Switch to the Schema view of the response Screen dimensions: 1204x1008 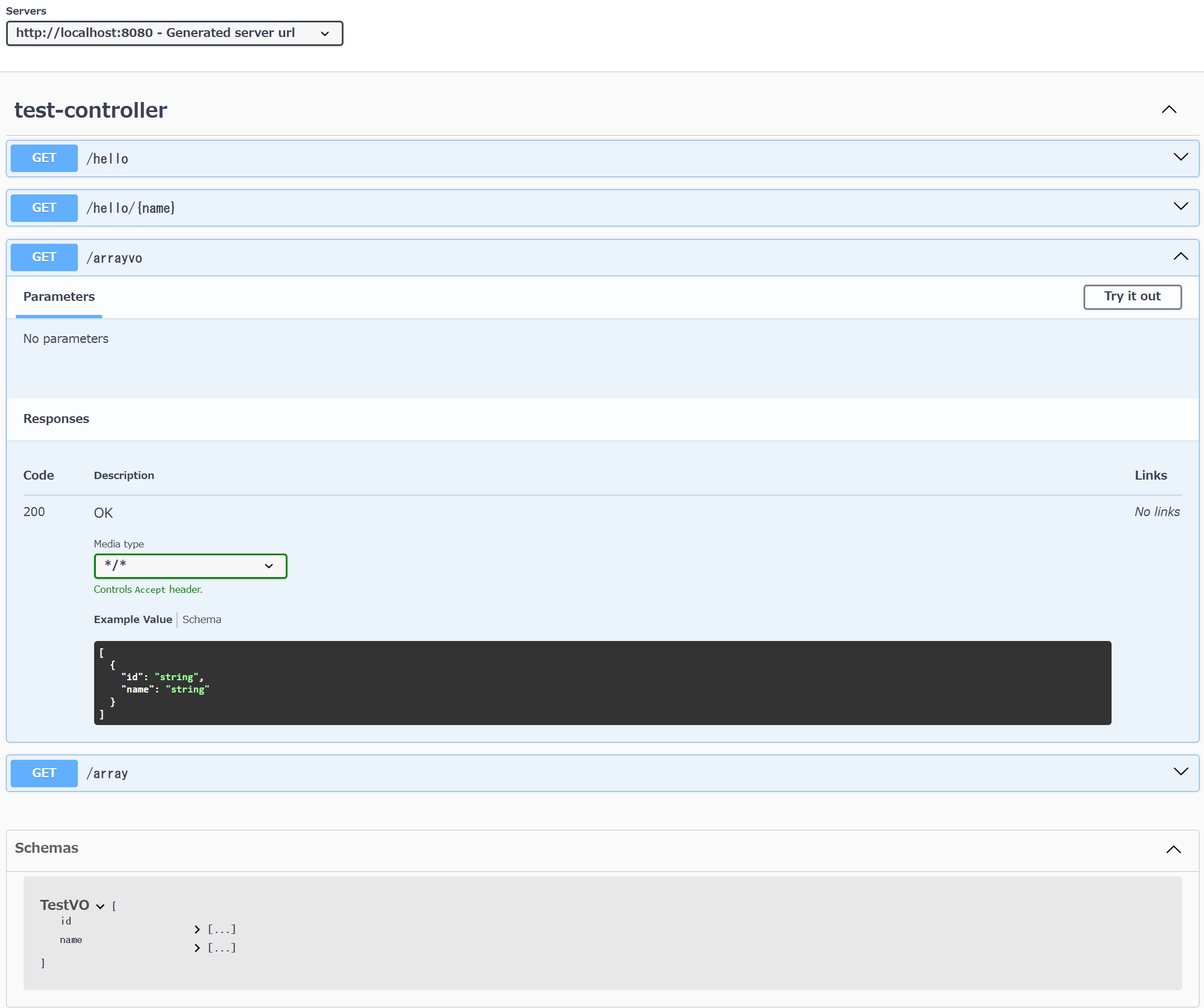click(x=202, y=619)
